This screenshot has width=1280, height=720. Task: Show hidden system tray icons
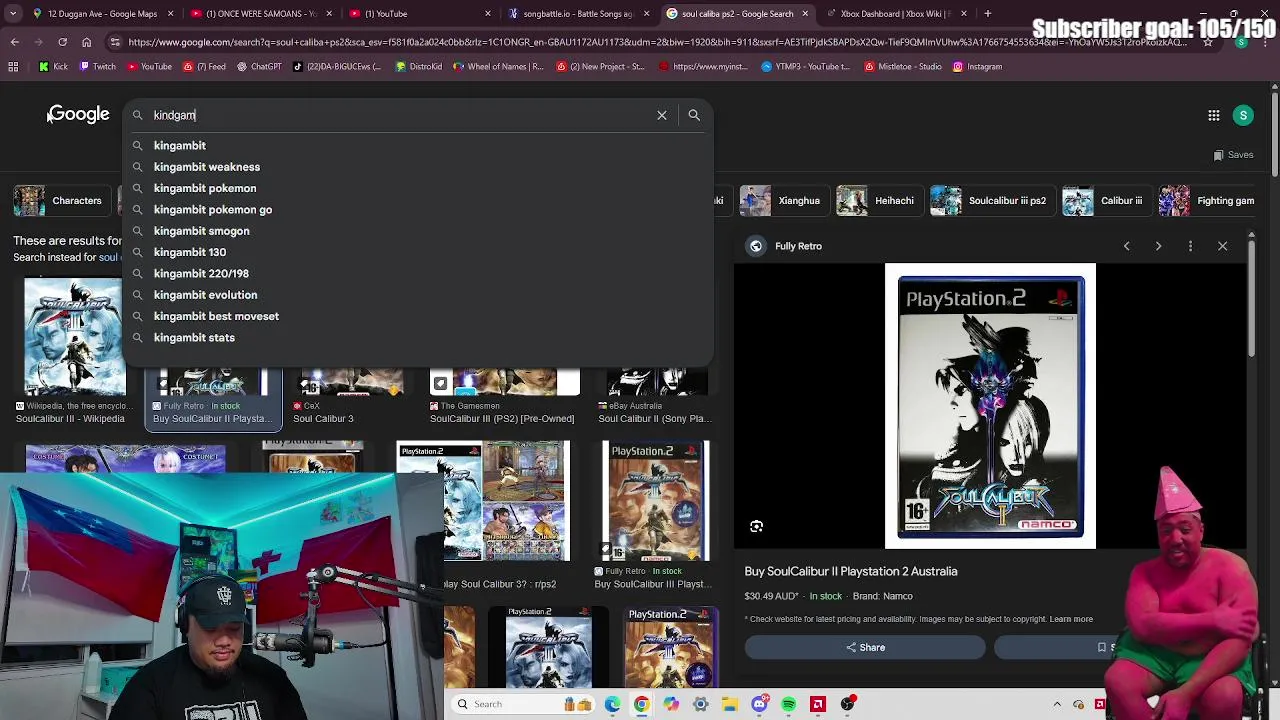[1057, 704]
